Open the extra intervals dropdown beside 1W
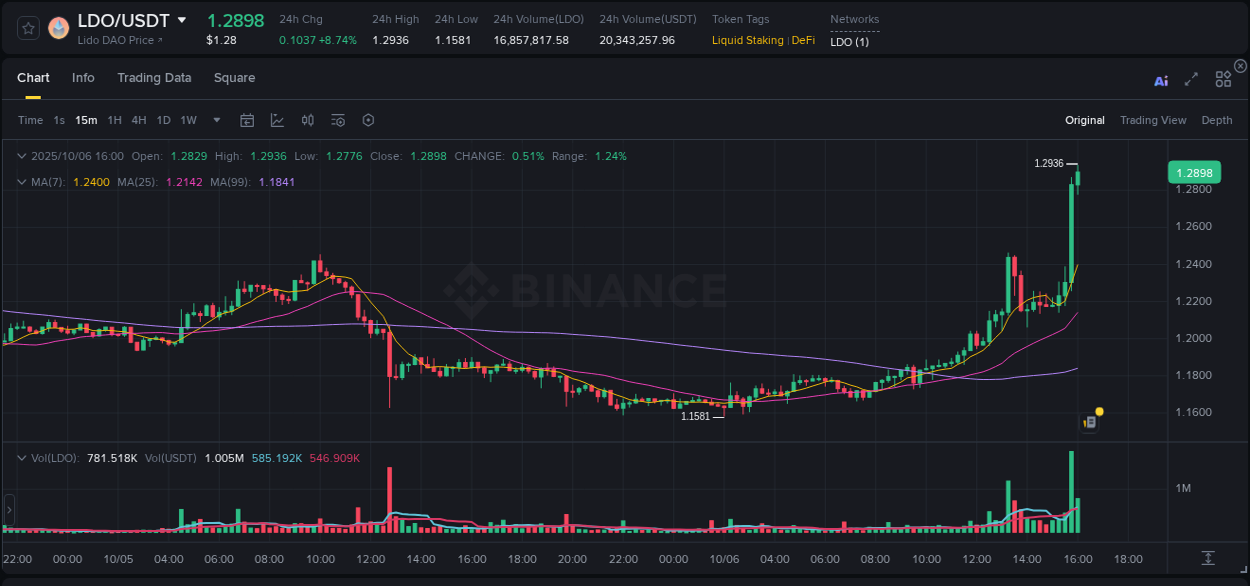 [215, 120]
